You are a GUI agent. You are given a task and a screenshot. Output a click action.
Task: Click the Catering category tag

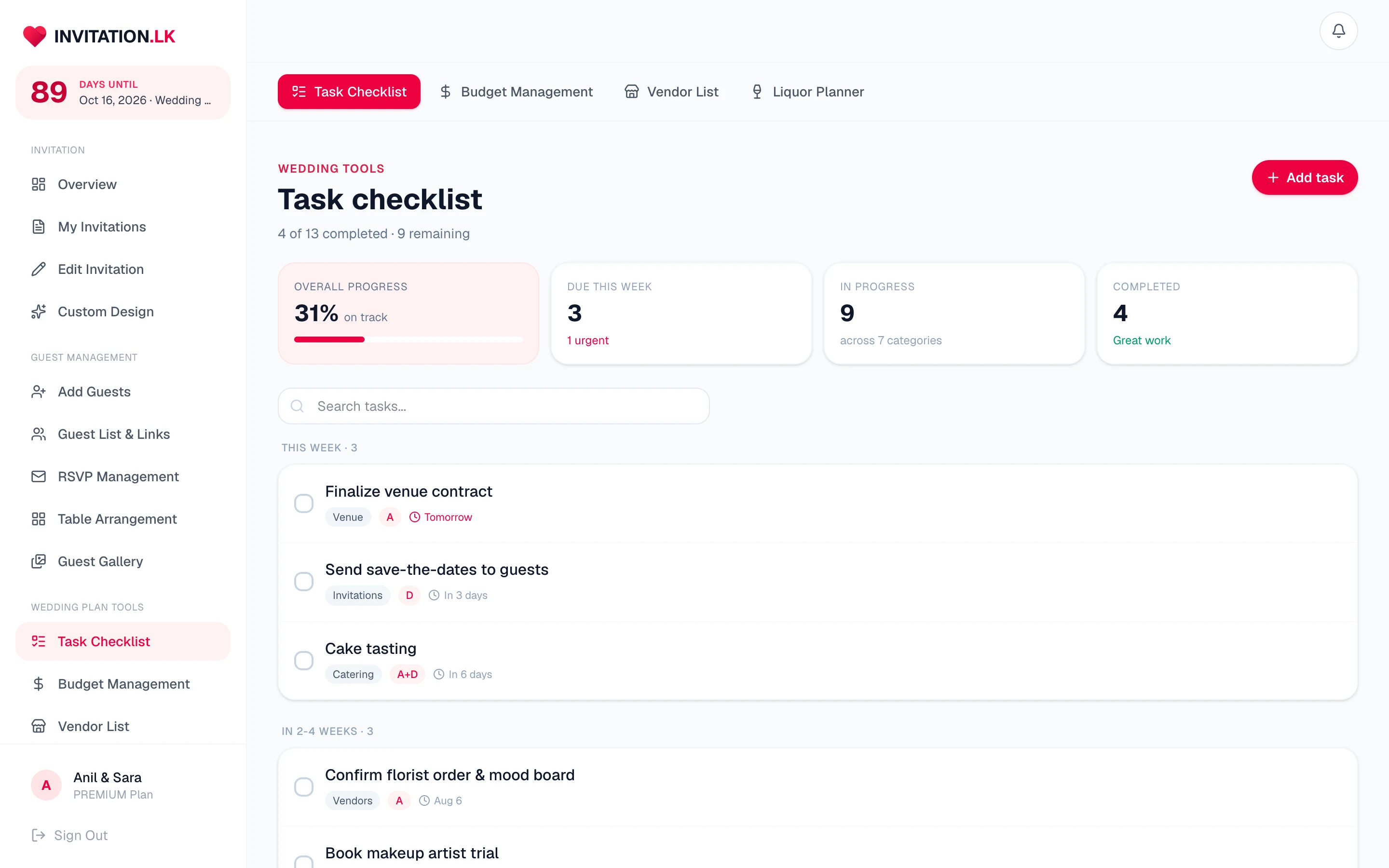(353, 675)
